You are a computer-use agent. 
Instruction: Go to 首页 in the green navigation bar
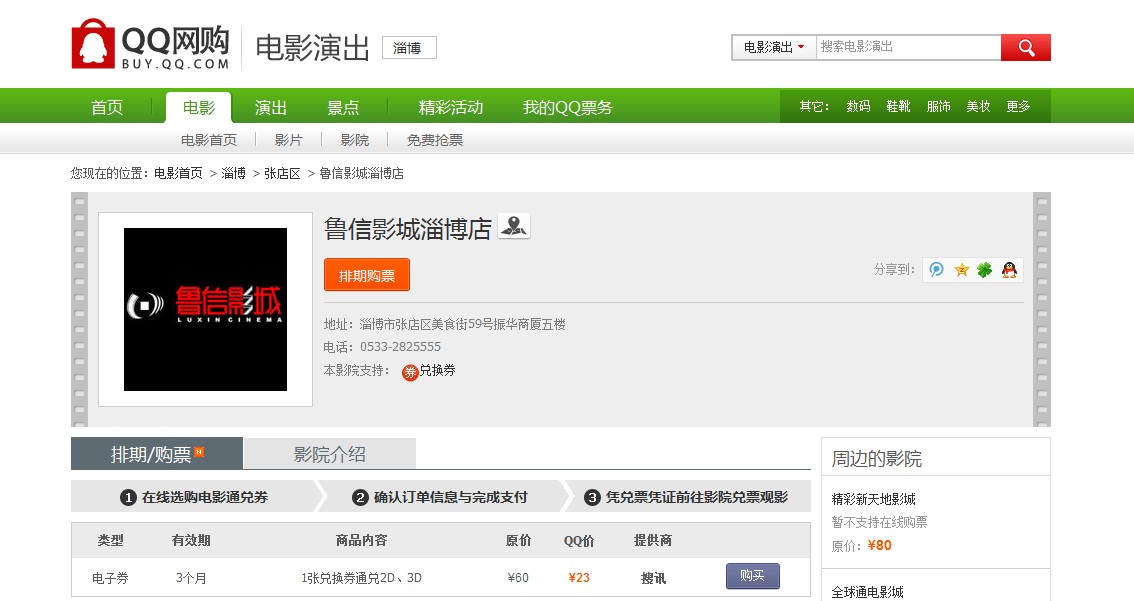pos(107,108)
